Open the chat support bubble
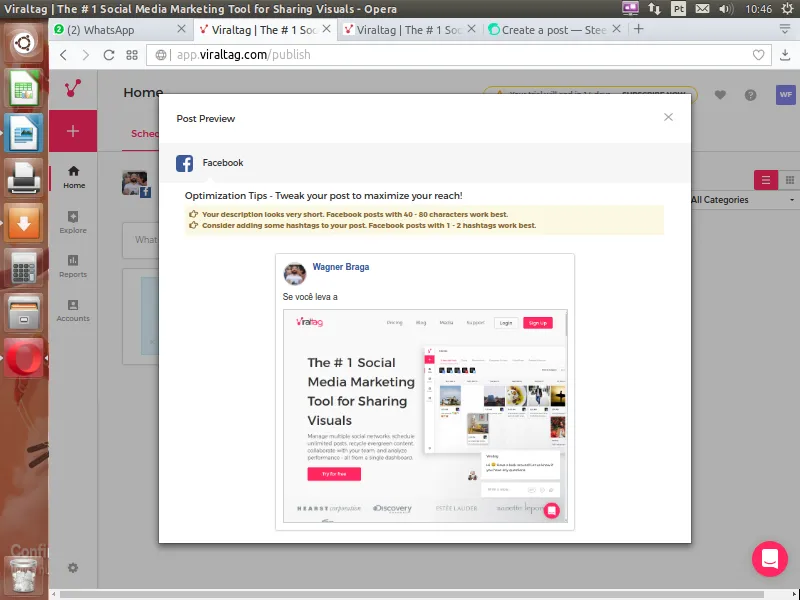 pos(770,559)
